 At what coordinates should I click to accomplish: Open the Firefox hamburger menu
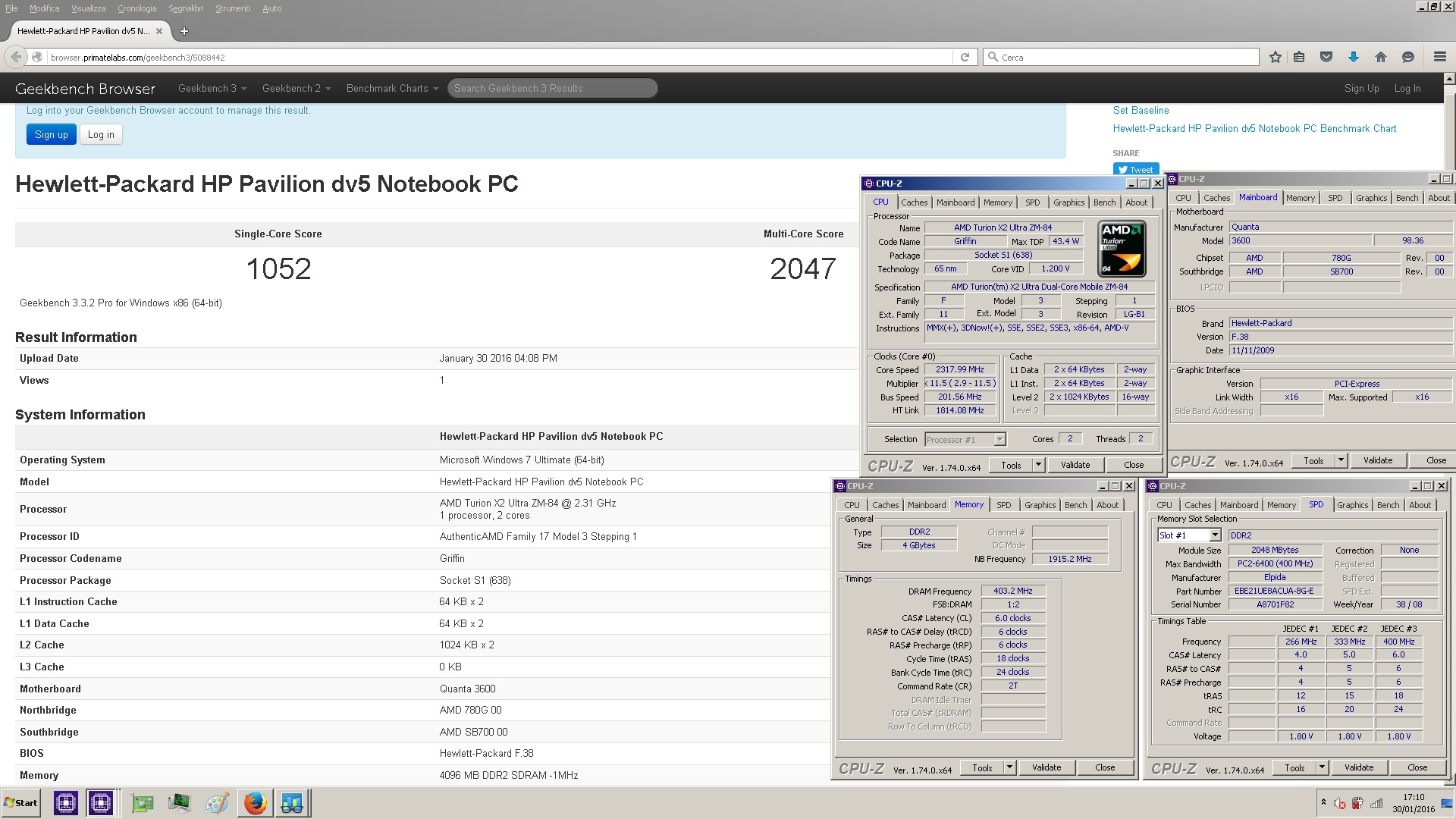click(x=1440, y=57)
